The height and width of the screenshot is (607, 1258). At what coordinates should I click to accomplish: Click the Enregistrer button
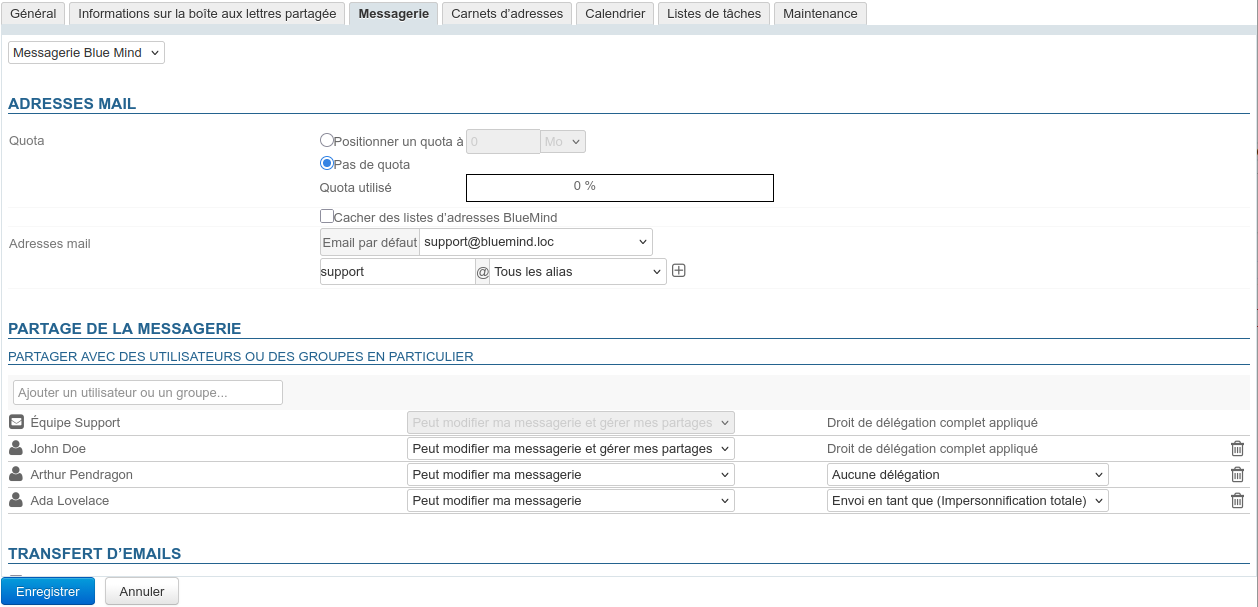coord(48,592)
